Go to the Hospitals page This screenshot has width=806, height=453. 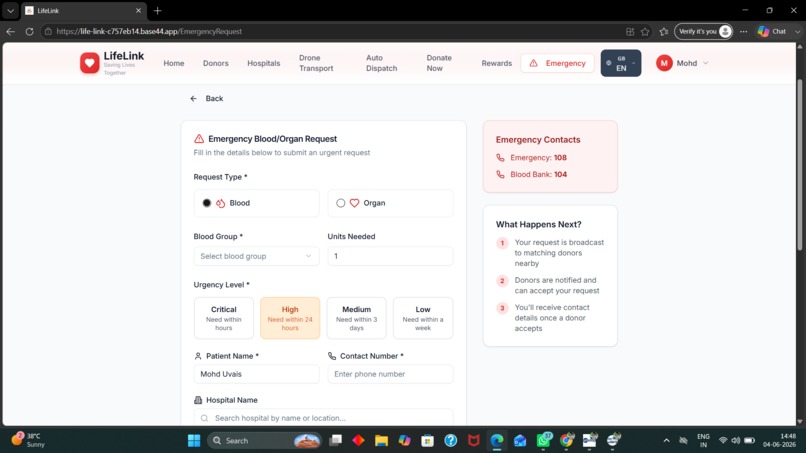(264, 63)
